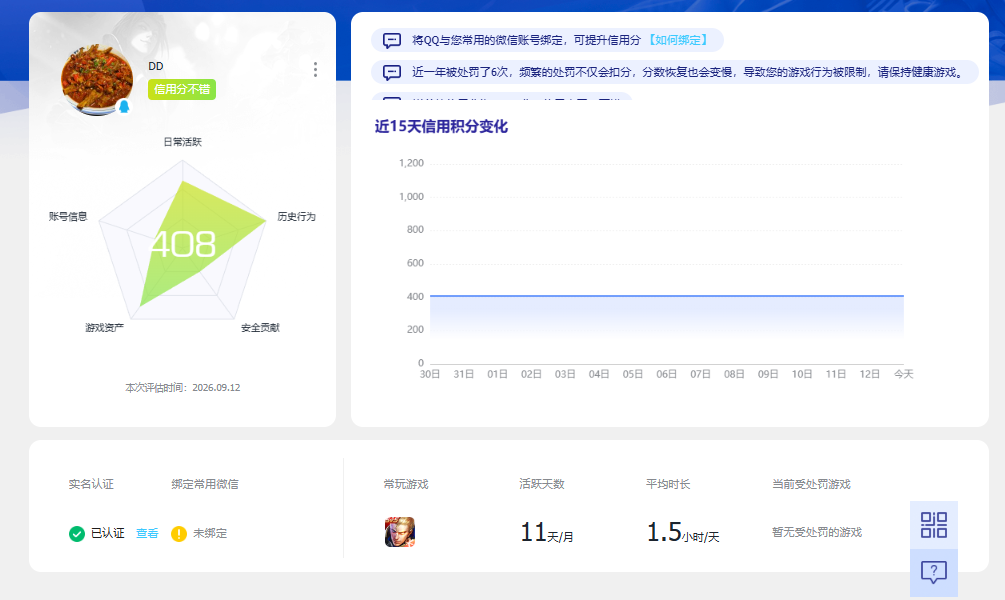Click the 11天/月 active days value

tap(547, 533)
